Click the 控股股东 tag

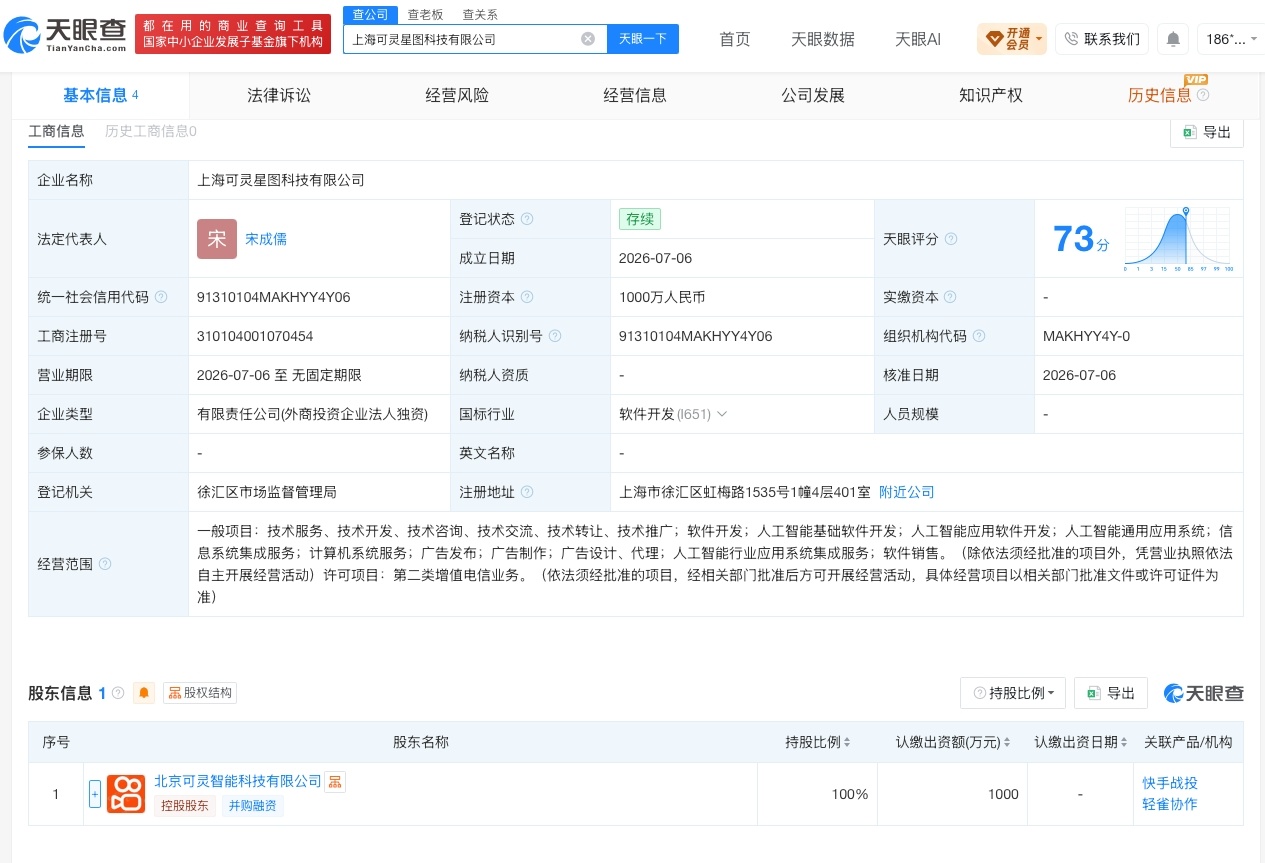pyautogui.click(x=185, y=806)
